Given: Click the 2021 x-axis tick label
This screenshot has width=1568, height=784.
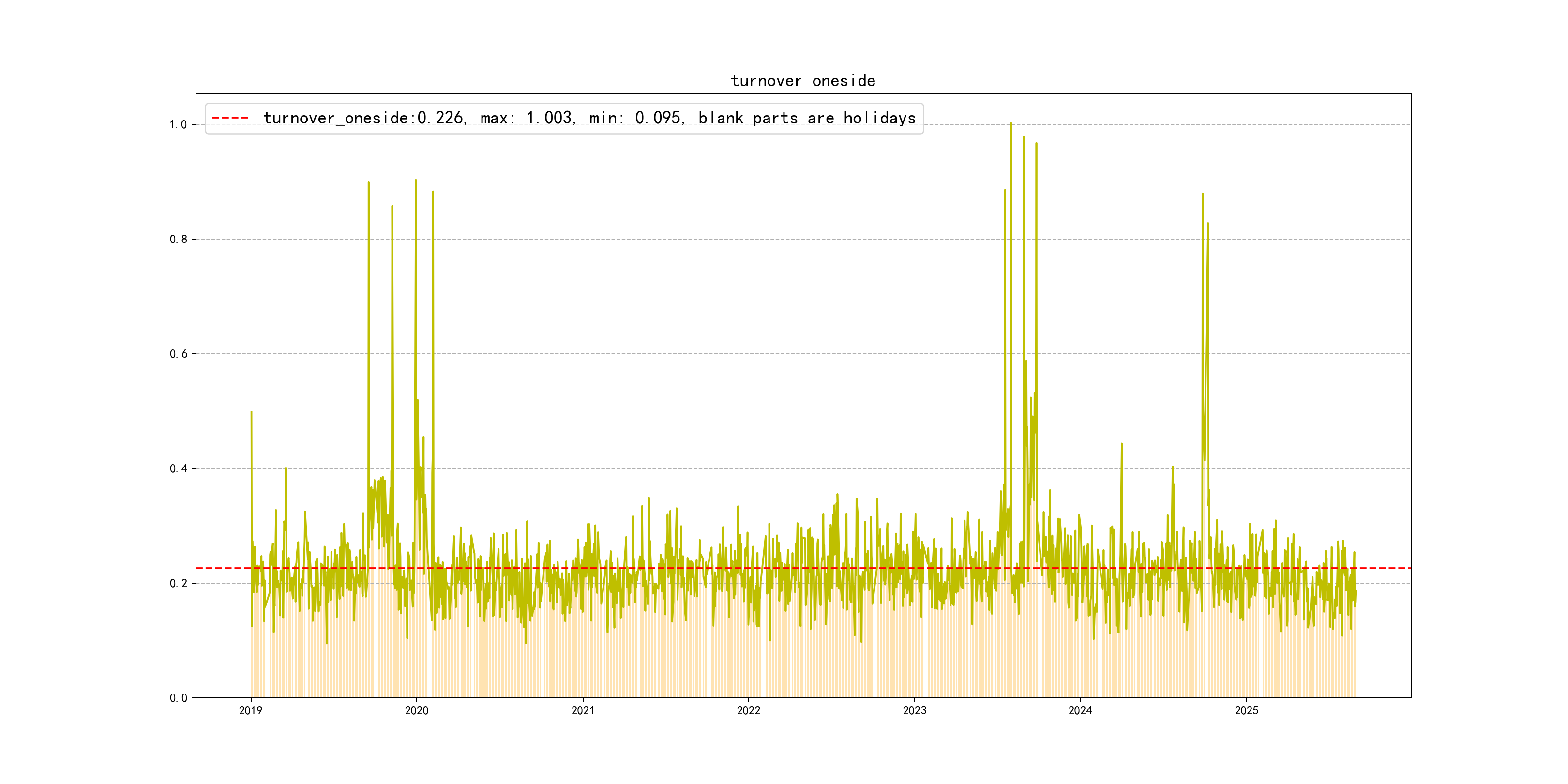Looking at the screenshot, I should click(x=583, y=710).
